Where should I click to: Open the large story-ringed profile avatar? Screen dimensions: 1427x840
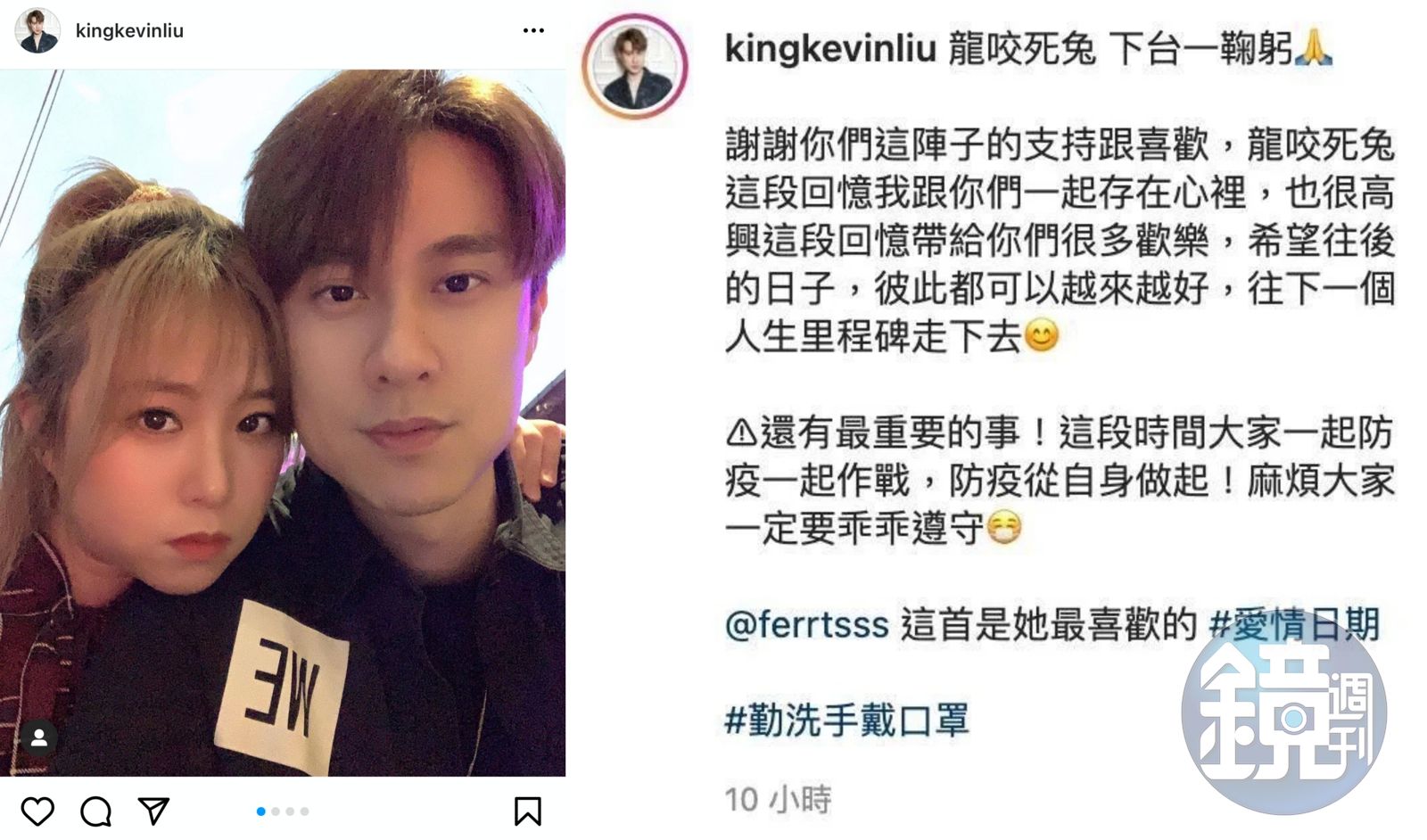point(635,67)
